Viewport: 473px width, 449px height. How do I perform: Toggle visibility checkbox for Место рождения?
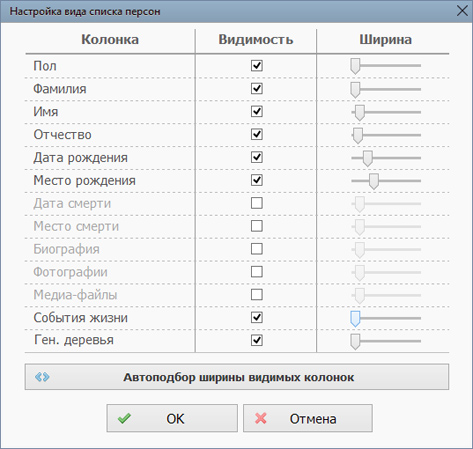[x=257, y=180]
